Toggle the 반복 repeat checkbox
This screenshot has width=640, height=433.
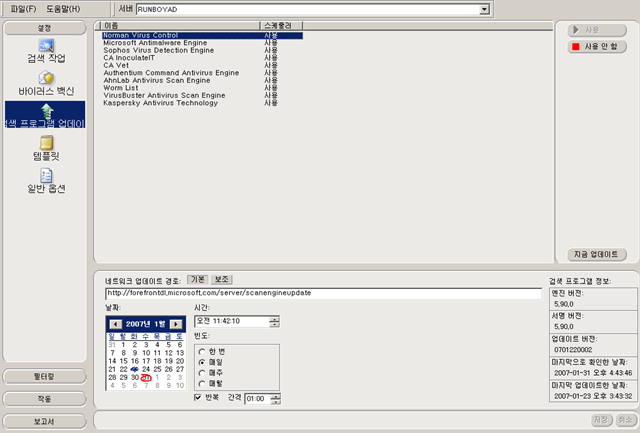pyautogui.click(x=198, y=397)
